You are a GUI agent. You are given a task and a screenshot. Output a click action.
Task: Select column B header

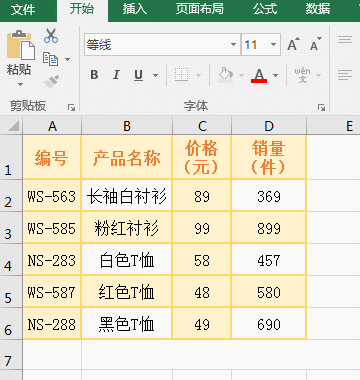pos(127,126)
